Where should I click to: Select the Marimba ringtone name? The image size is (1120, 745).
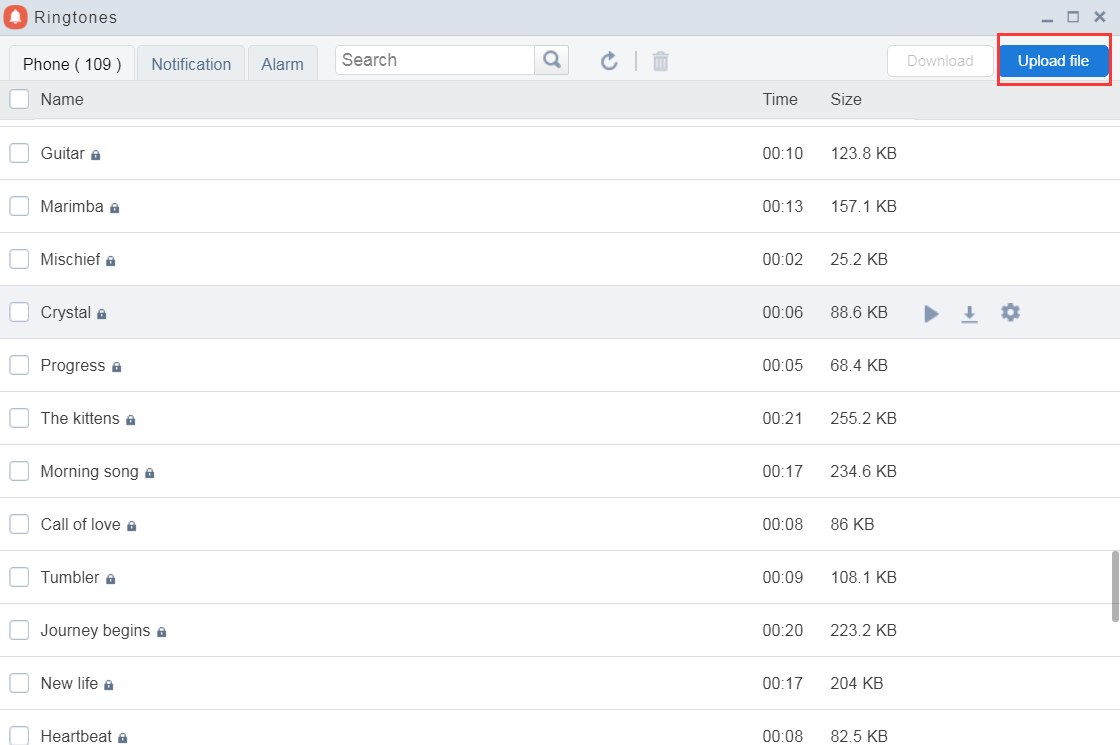(71, 206)
